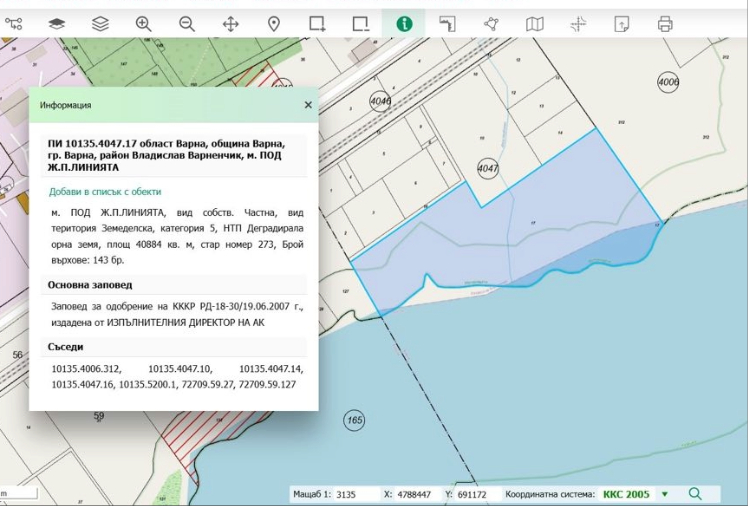
Task: Toggle the active green information tool
Action: pyautogui.click(x=404, y=23)
